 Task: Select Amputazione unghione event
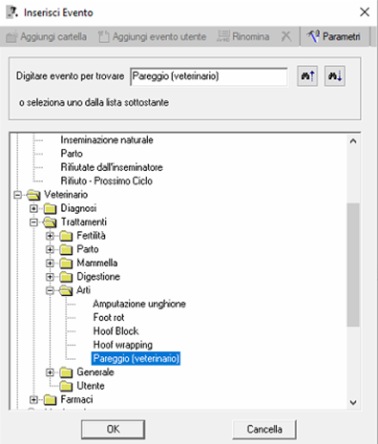139,304
